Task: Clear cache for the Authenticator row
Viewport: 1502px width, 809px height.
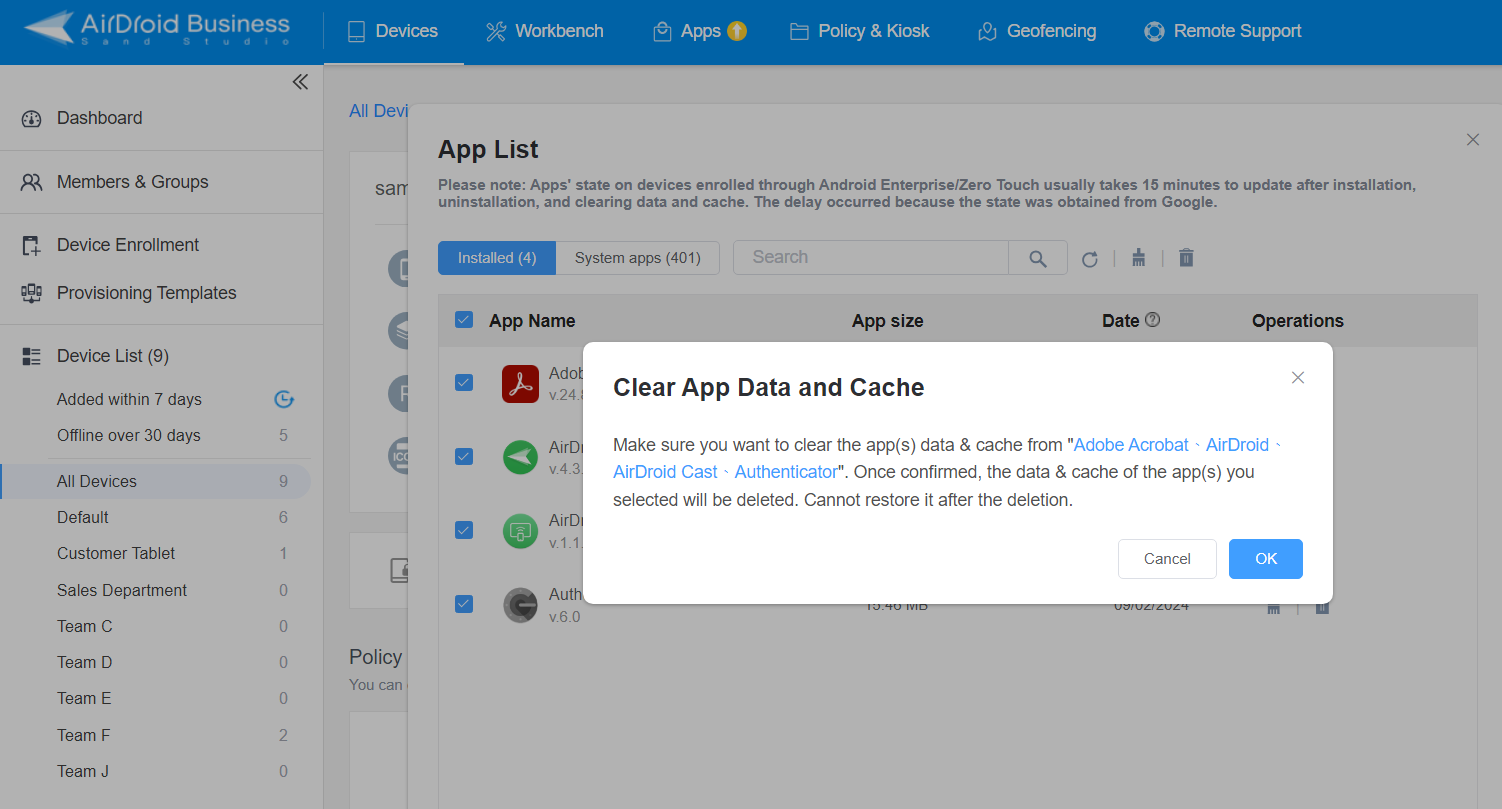Action: [x=1273, y=608]
